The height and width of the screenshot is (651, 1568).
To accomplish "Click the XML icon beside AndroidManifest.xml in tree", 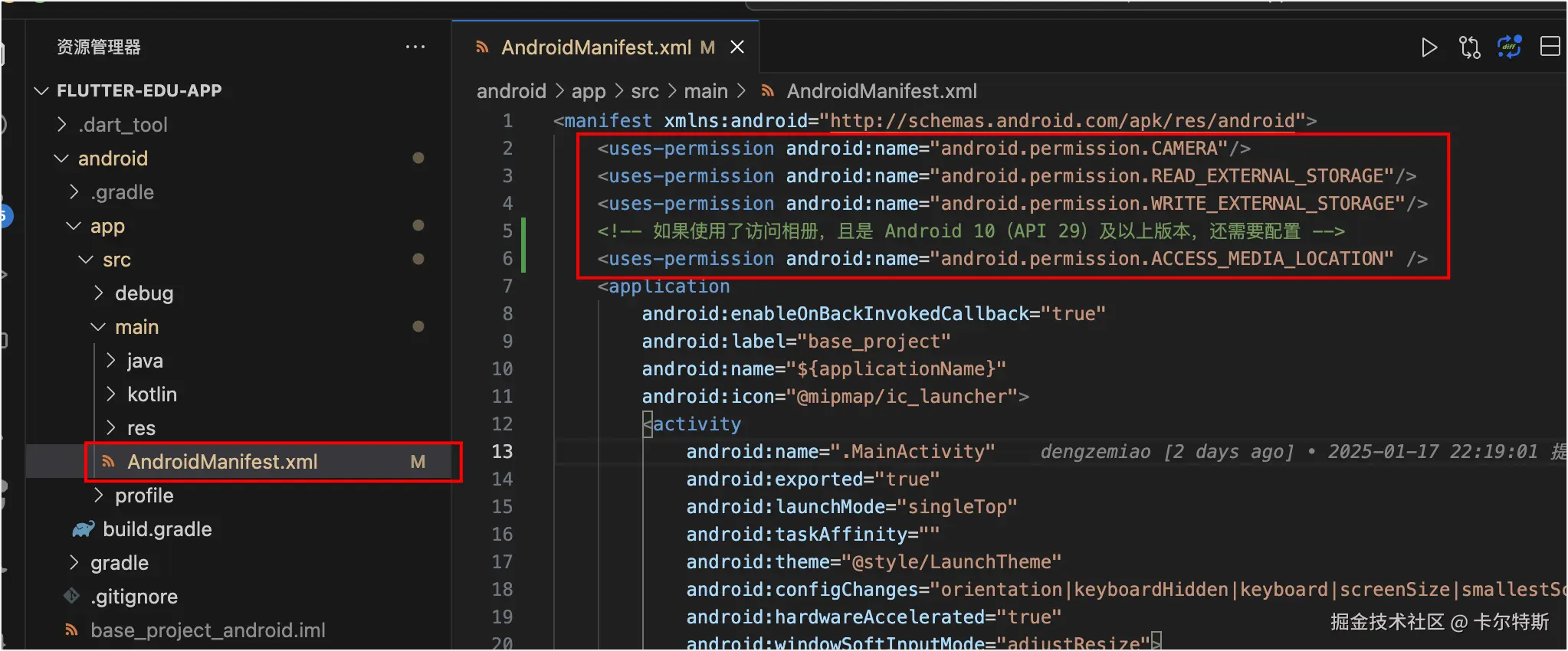I will point(109,462).
